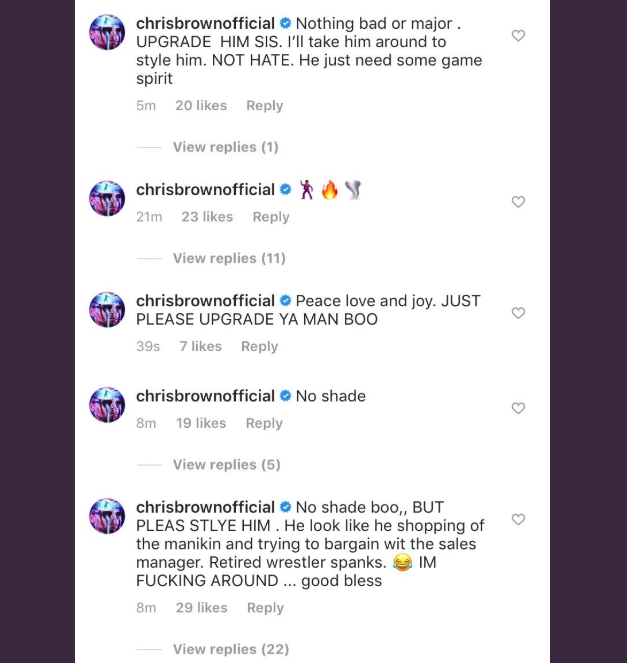This screenshot has width=627, height=663.
Task: Expand View replies (11)
Action: tap(229, 258)
